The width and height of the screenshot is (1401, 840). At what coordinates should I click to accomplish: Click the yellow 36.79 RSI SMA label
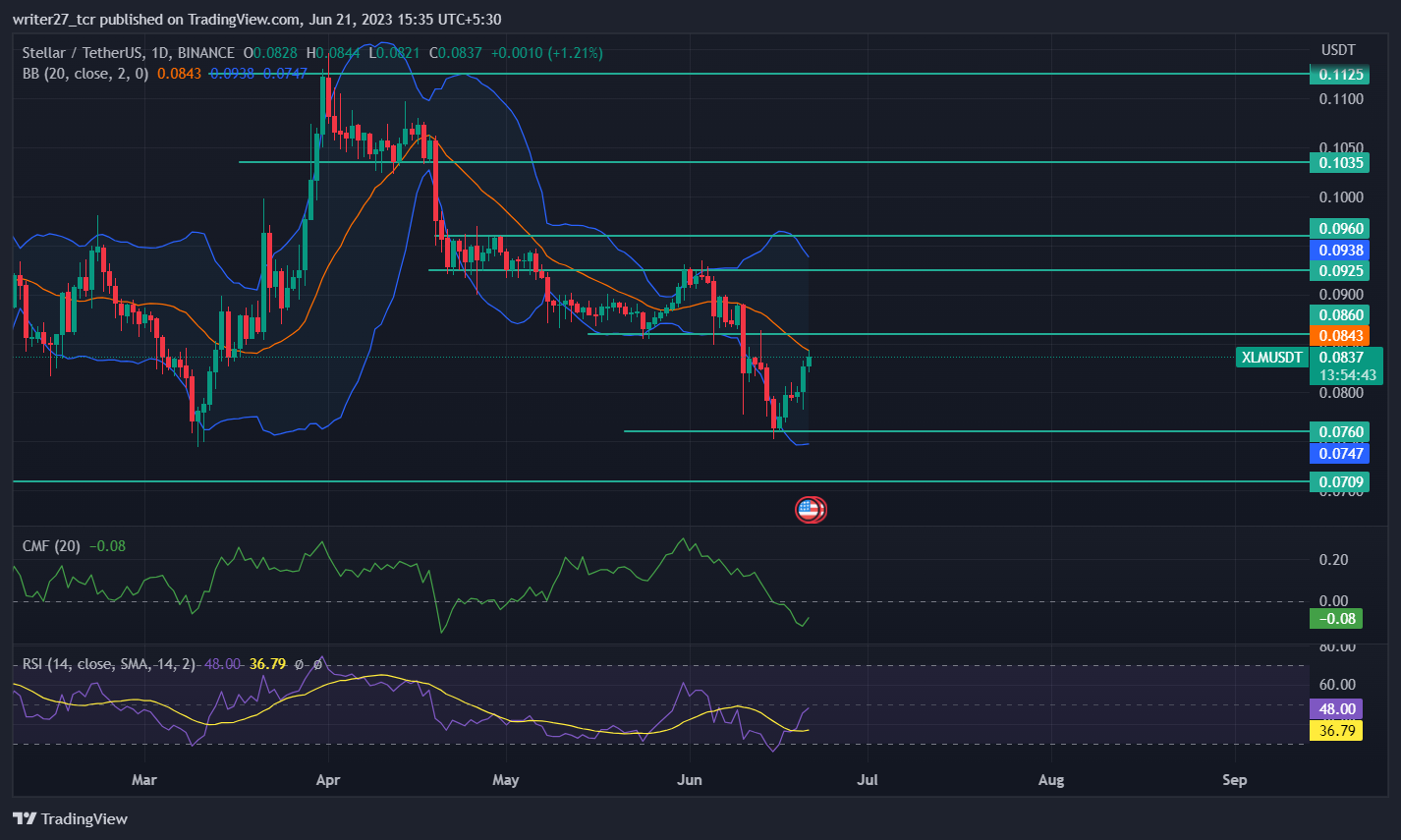click(1336, 731)
